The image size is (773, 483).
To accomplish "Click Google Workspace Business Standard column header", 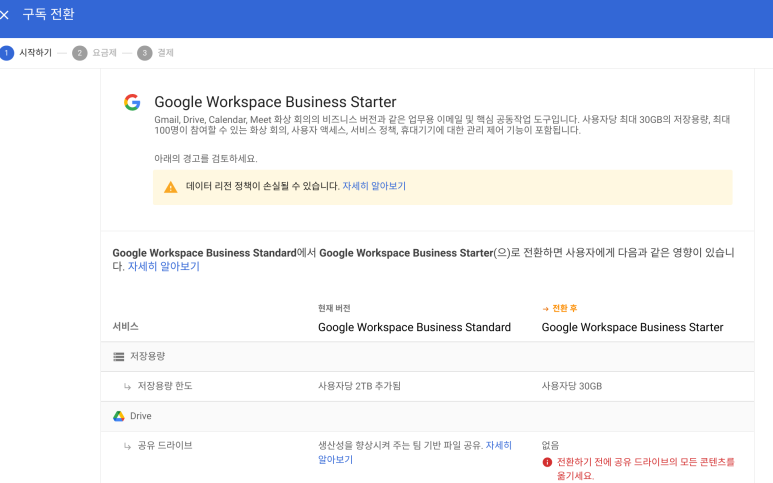I will click(414, 327).
